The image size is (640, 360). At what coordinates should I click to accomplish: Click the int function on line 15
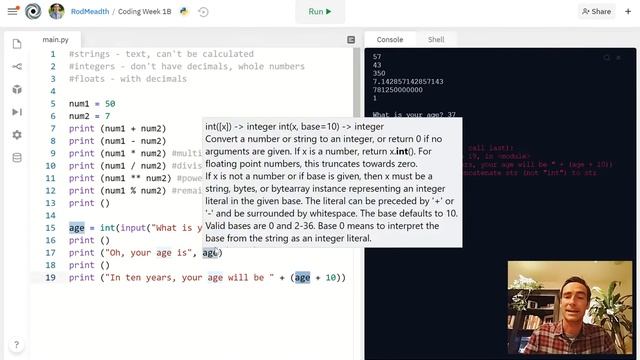click(x=108, y=228)
